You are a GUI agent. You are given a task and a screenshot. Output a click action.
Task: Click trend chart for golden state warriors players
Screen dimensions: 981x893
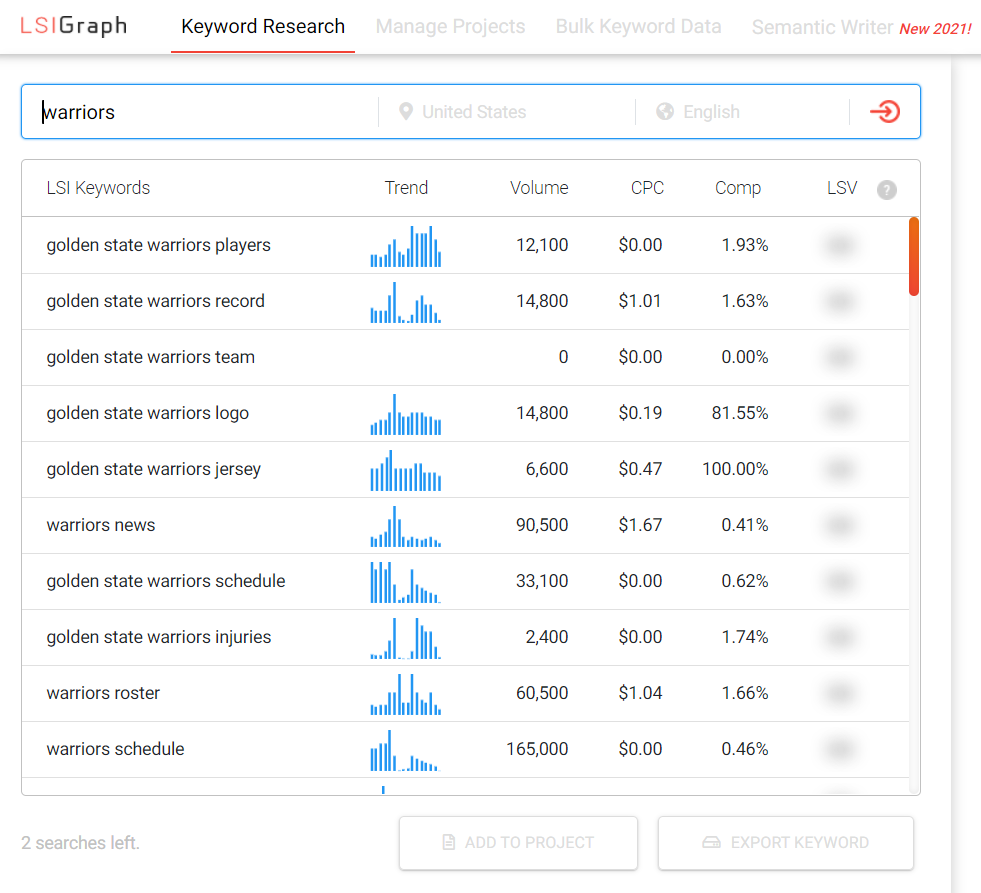[405, 246]
